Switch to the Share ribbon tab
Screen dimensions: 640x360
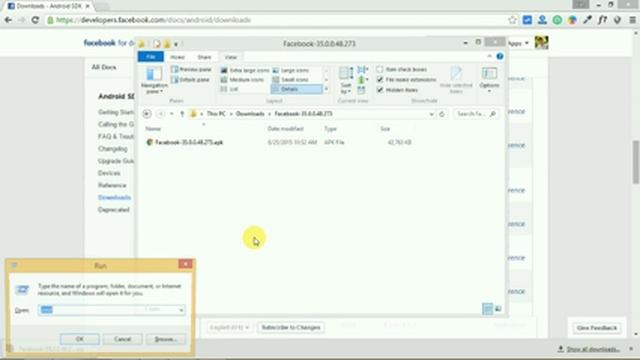click(204, 57)
